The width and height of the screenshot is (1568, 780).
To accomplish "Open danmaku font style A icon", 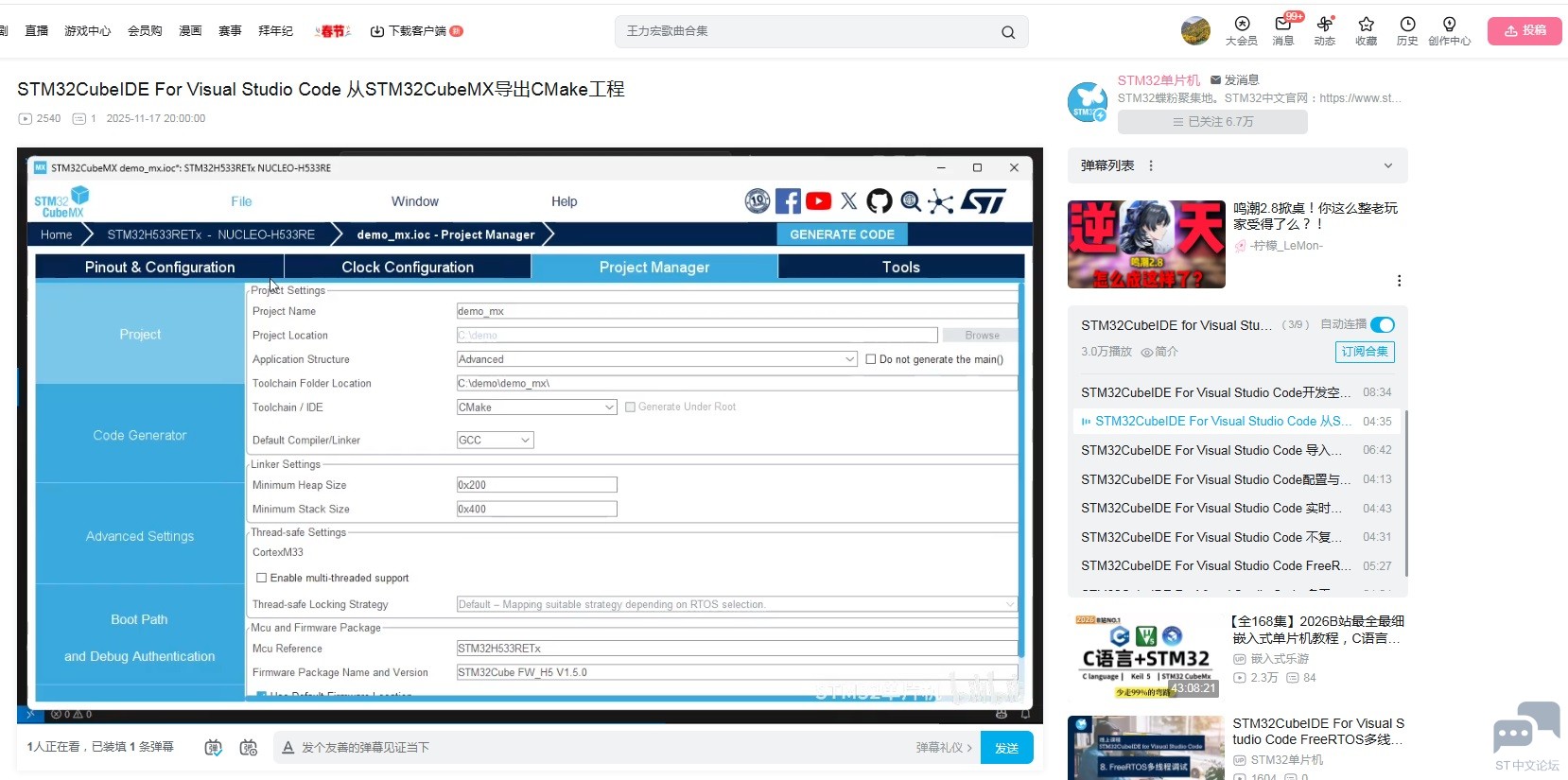I will (287, 747).
